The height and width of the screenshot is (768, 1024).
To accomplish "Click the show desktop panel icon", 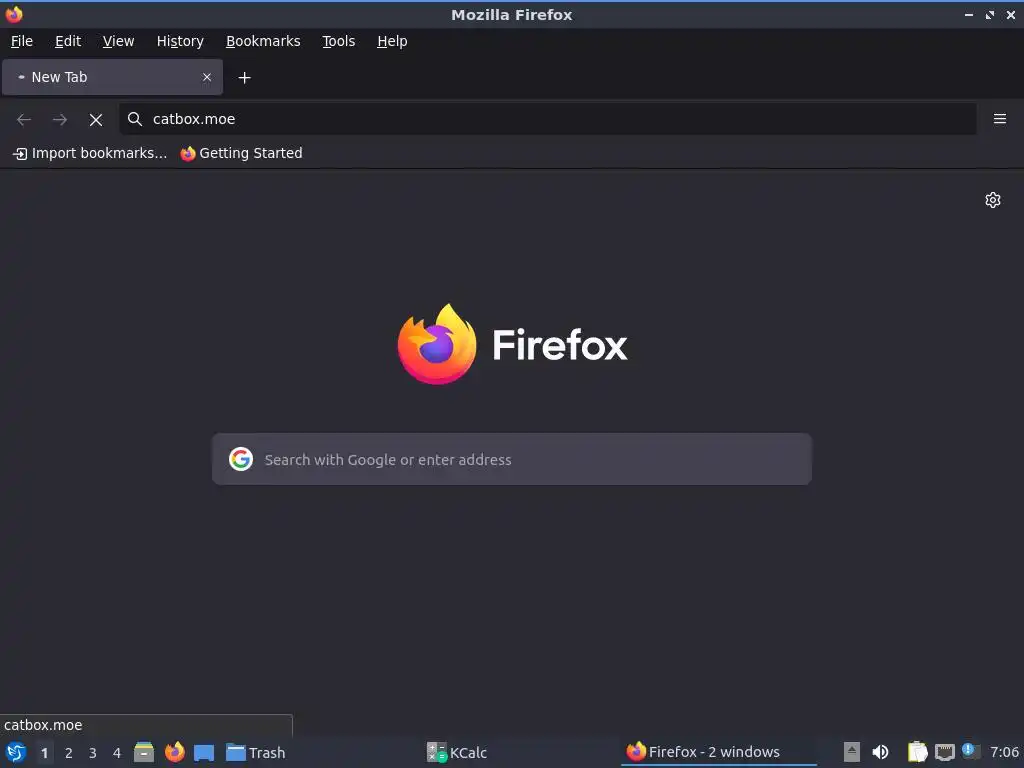I will point(204,752).
